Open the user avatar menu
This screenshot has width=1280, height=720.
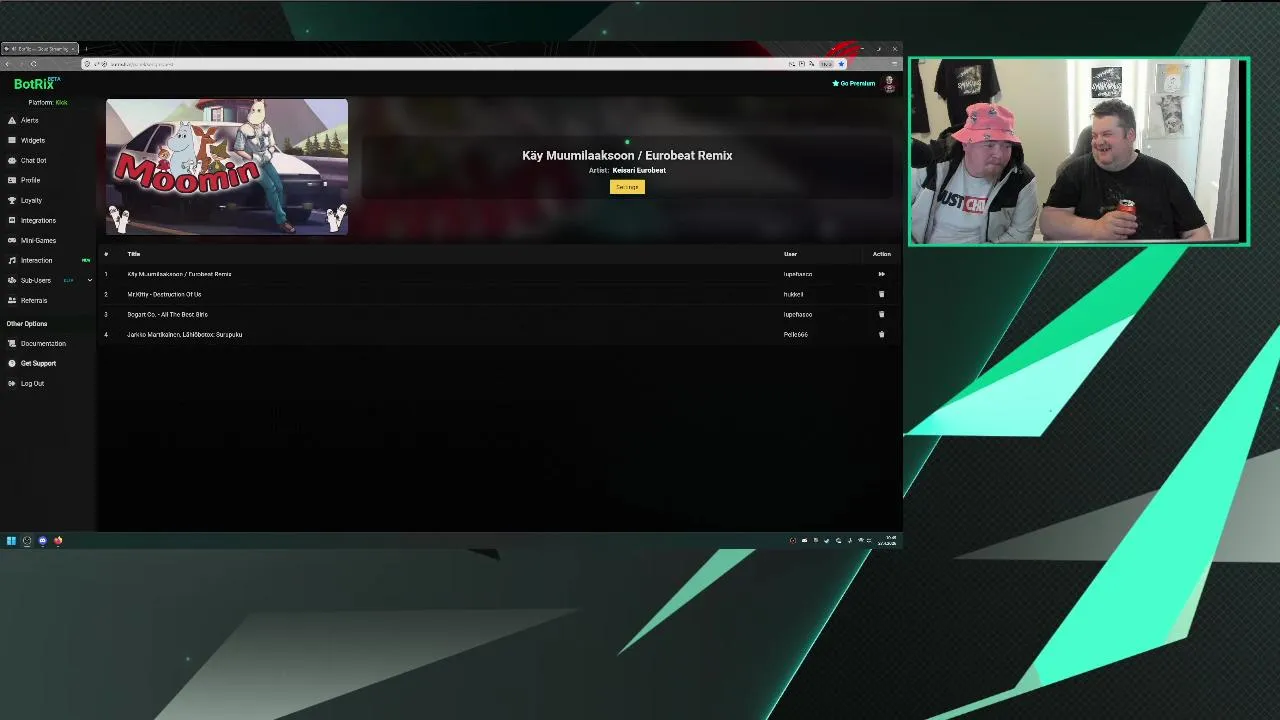pos(889,84)
